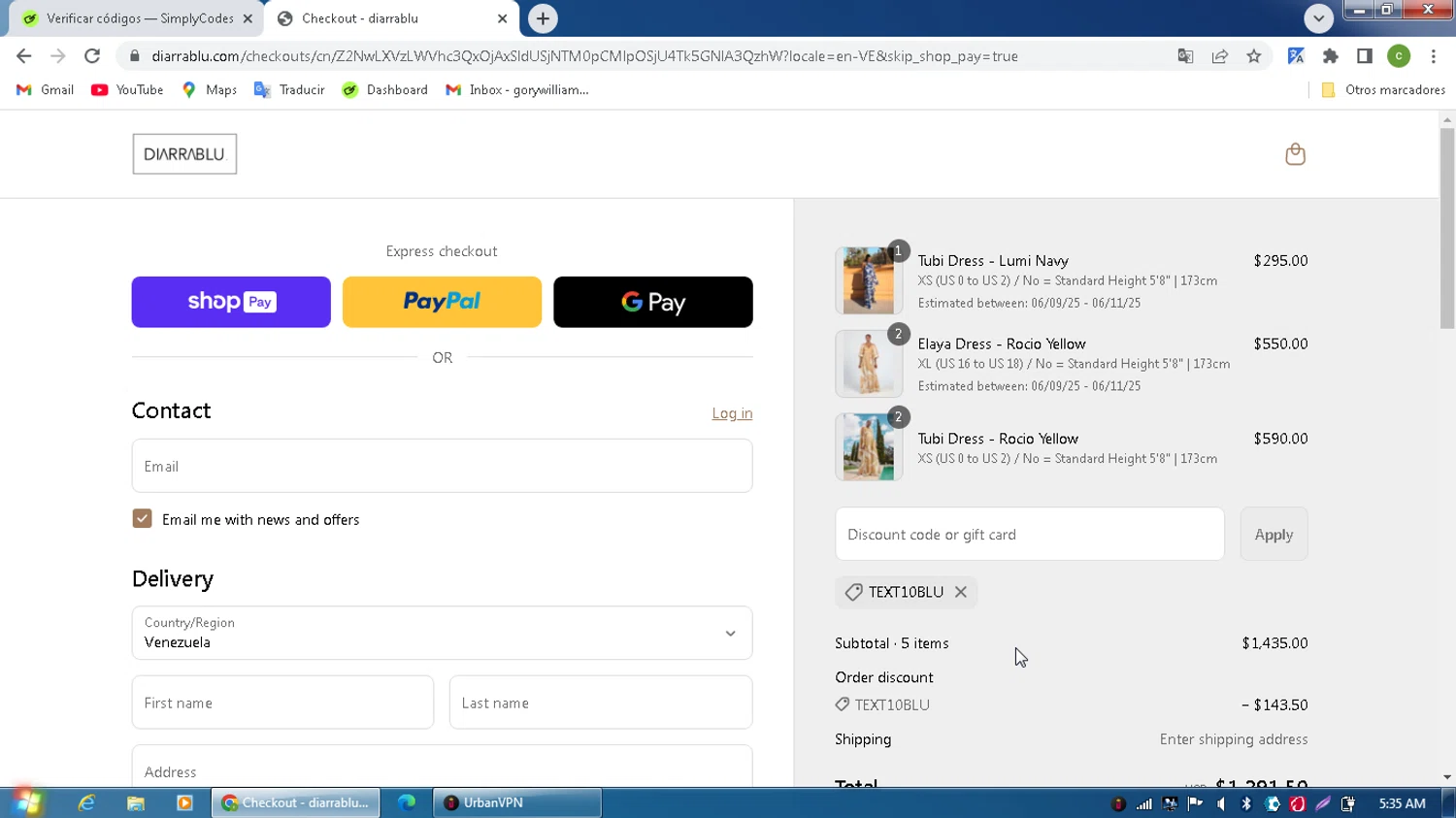Bookmark this page with the star icon
Screen dimensions: 1456x818
(x=1254, y=56)
